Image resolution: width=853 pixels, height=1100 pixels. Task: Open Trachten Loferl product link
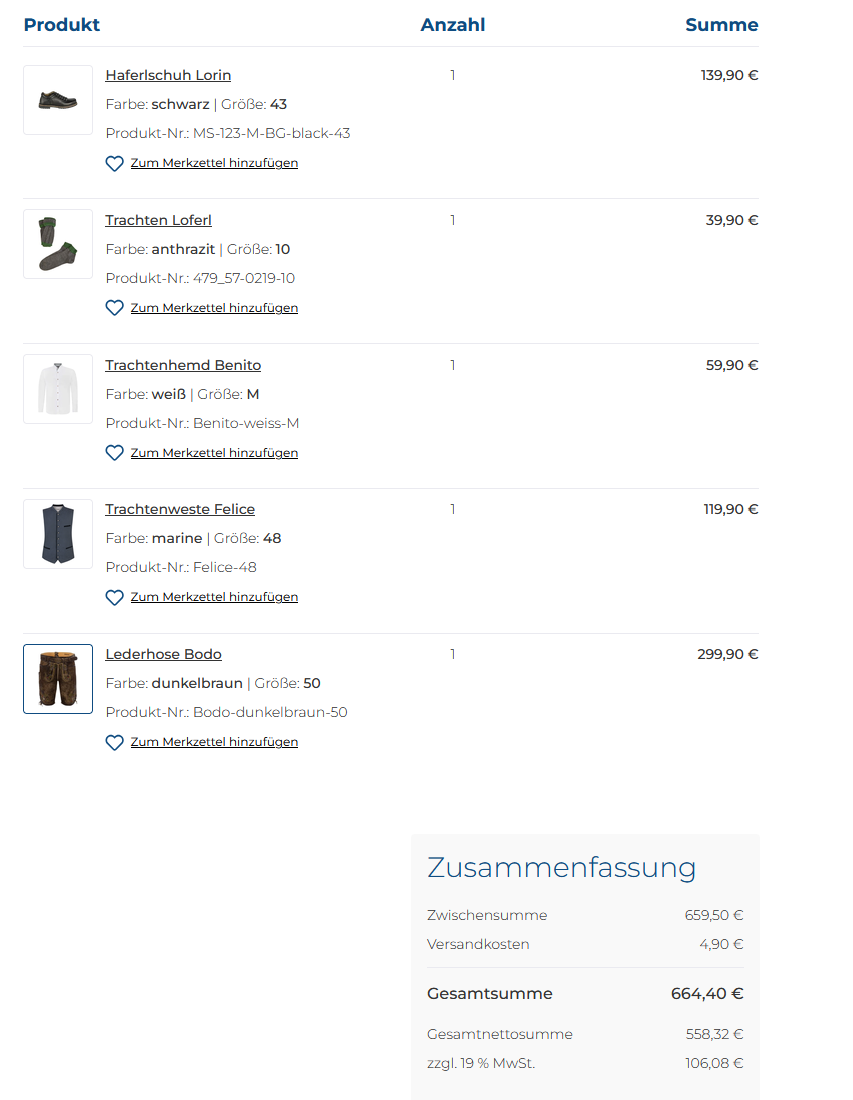pos(159,220)
